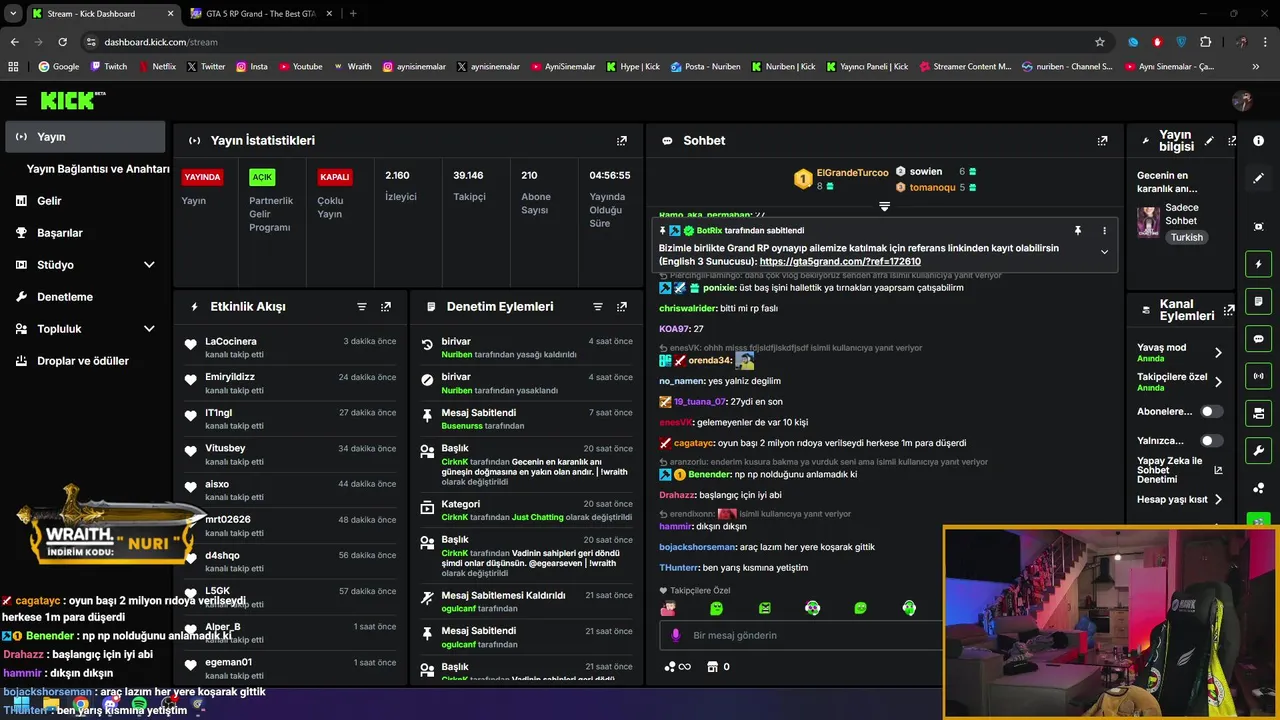Bookmark this page with the star icon
1280x720 pixels.
click(1100, 42)
